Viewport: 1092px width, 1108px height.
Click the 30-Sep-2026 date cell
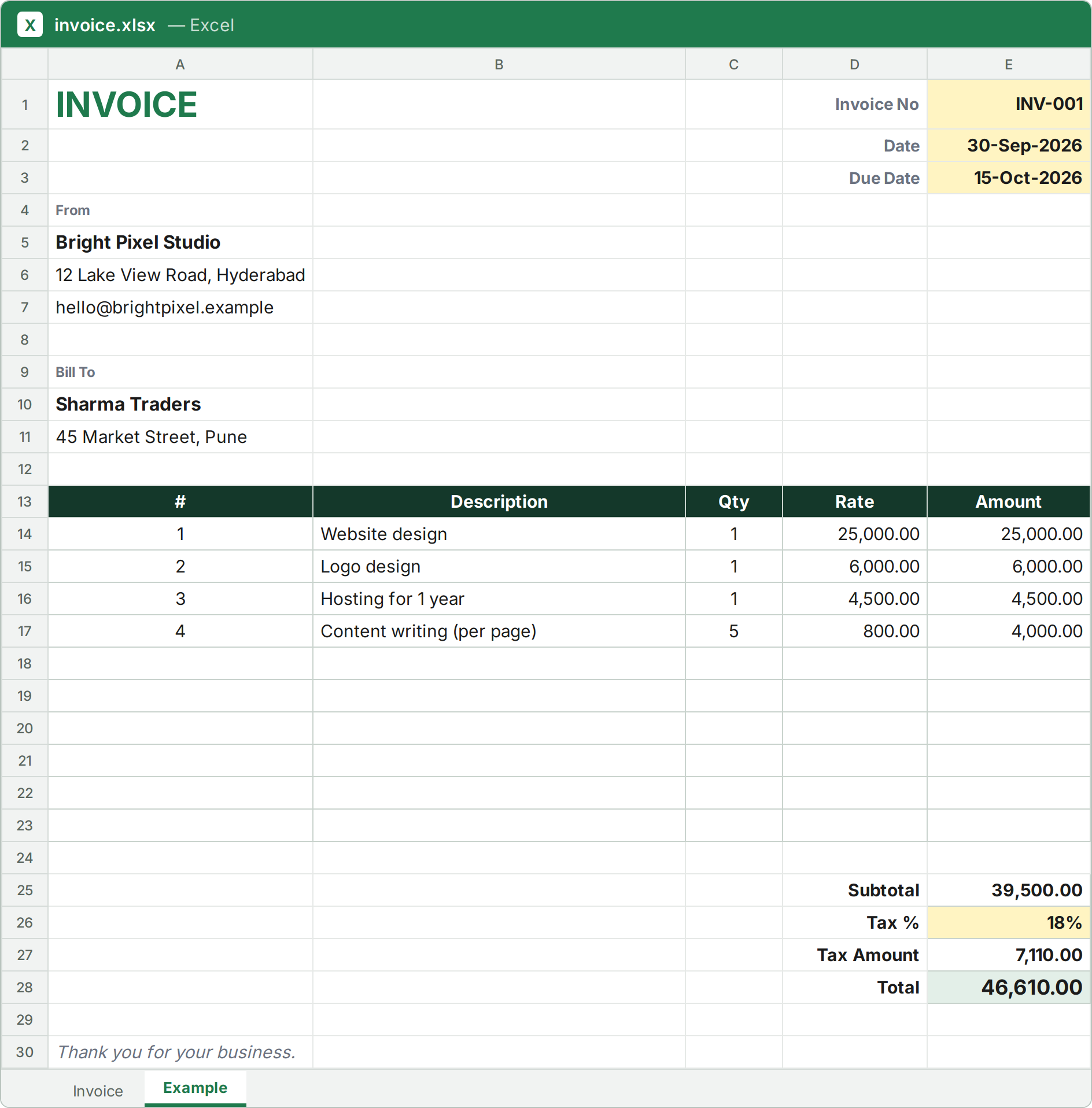tap(1009, 145)
